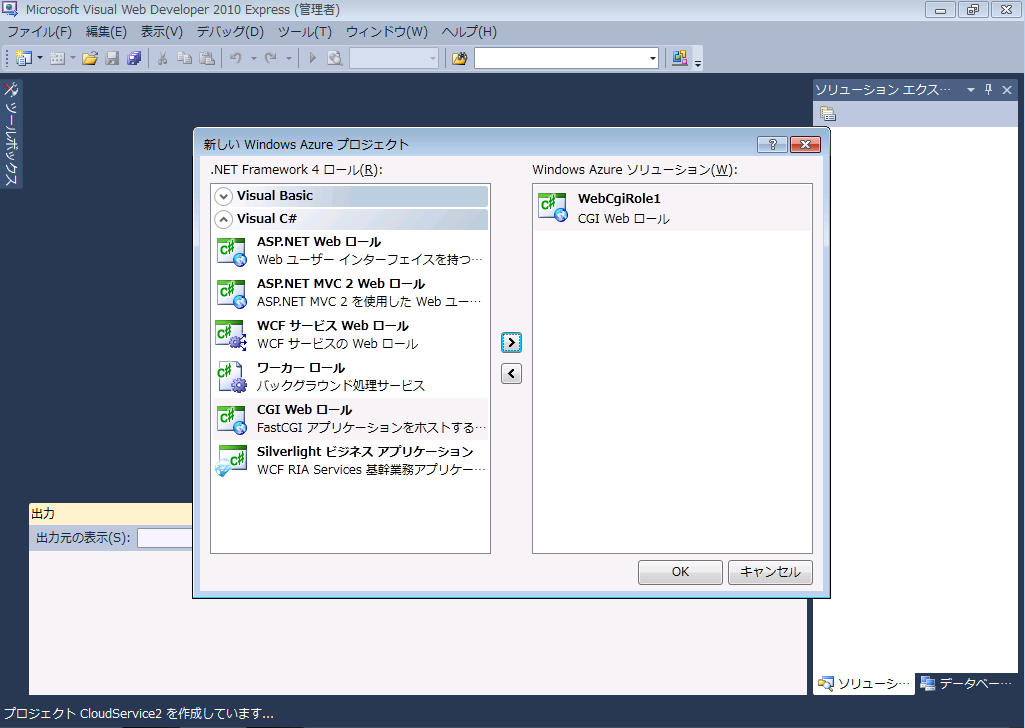Click the Redo arrow icon

pyautogui.click(x=271, y=58)
